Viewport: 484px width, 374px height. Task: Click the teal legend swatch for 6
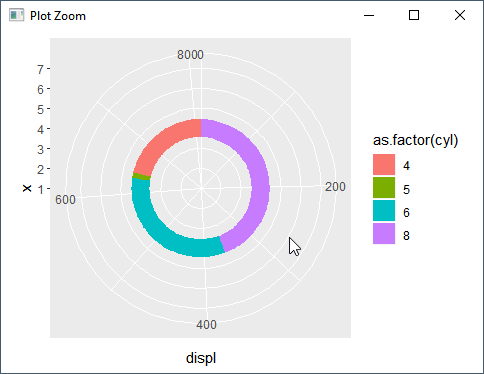point(384,211)
